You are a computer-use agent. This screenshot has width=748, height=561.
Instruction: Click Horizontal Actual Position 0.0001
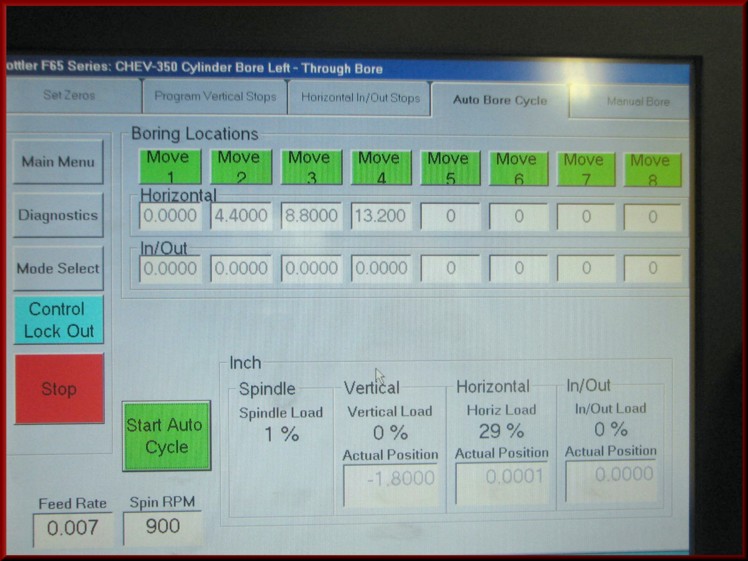pyautogui.click(x=502, y=482)
